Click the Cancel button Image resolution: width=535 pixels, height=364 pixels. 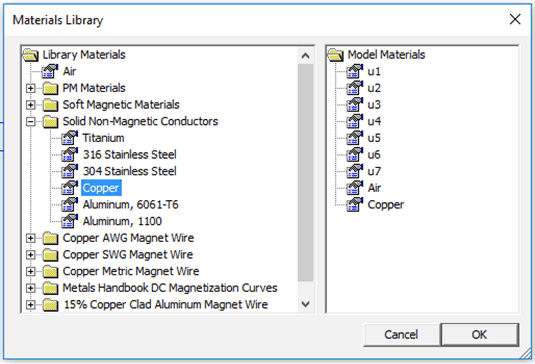401,335
